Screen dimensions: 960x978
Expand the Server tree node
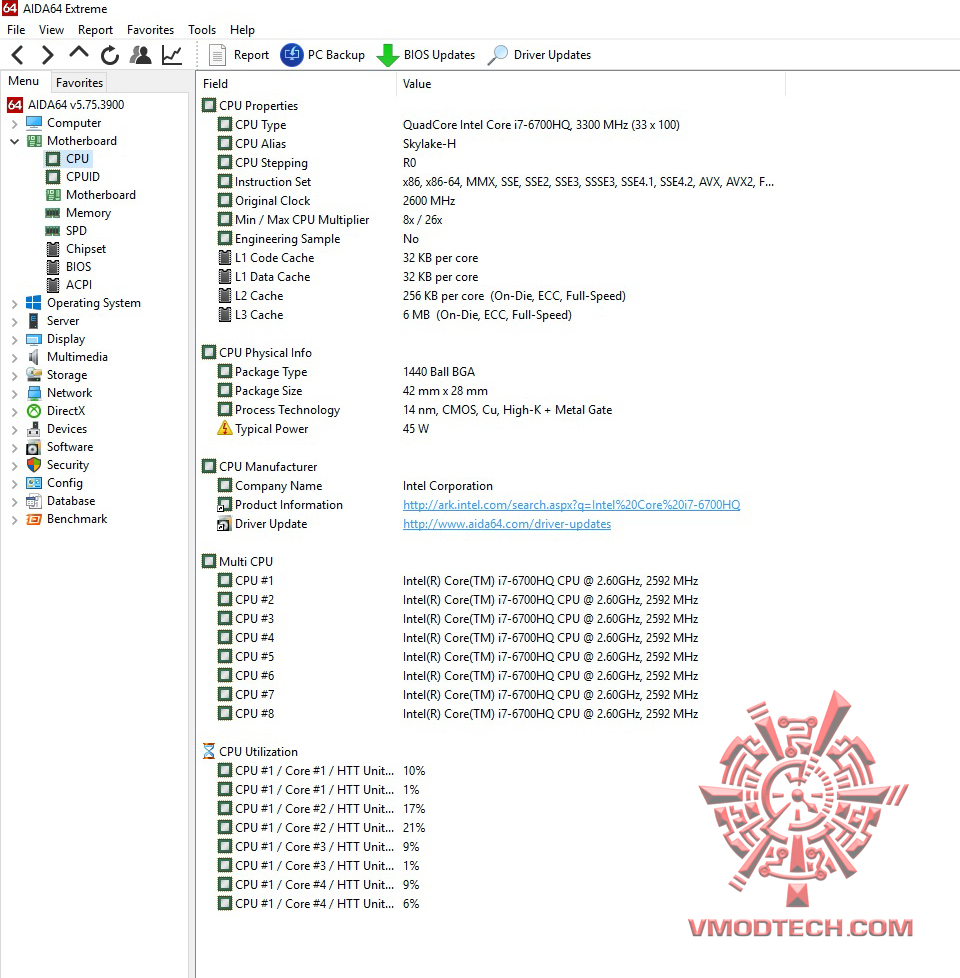tap(14, 322)
